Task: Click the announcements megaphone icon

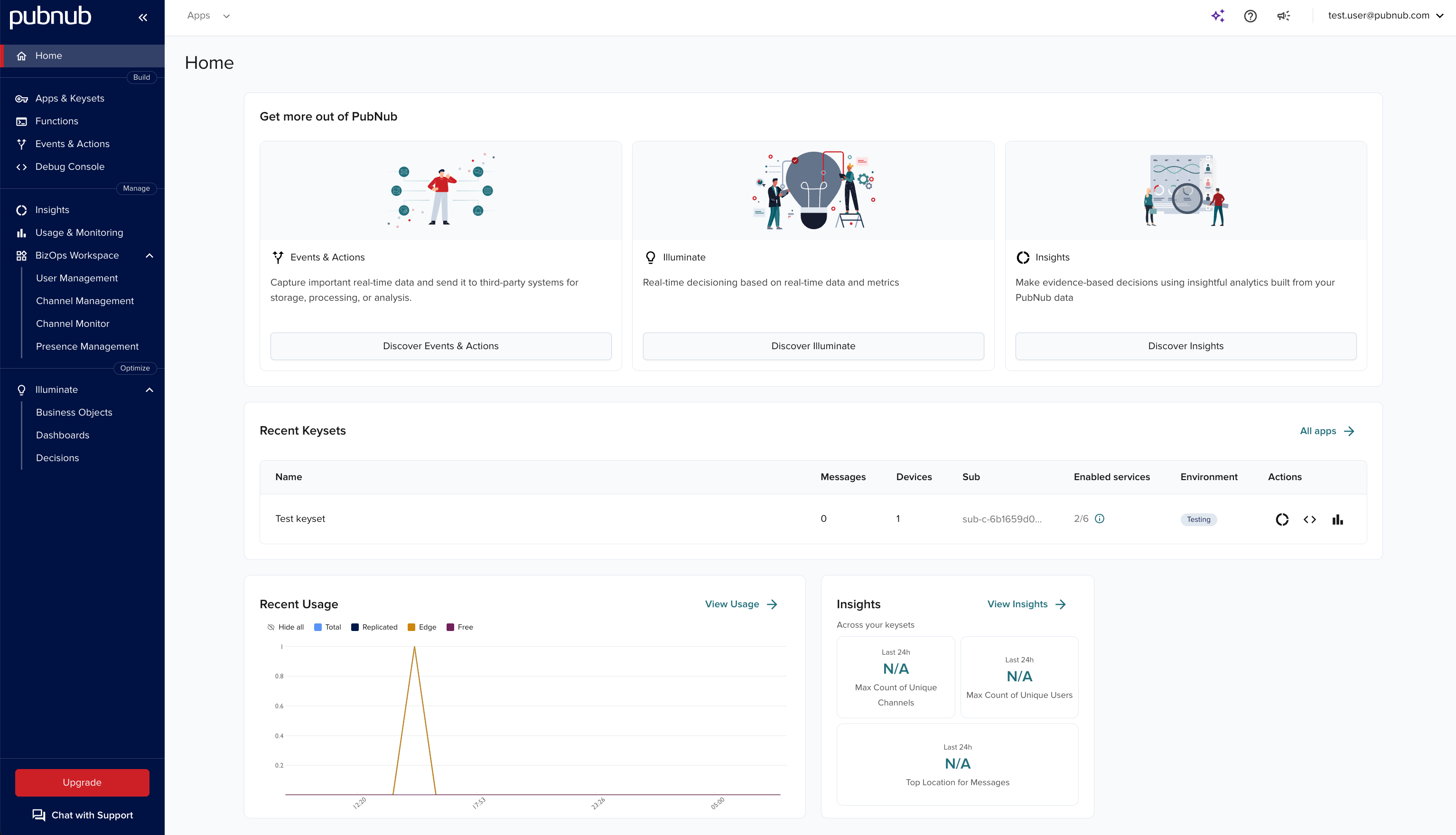Action: 1284,16
